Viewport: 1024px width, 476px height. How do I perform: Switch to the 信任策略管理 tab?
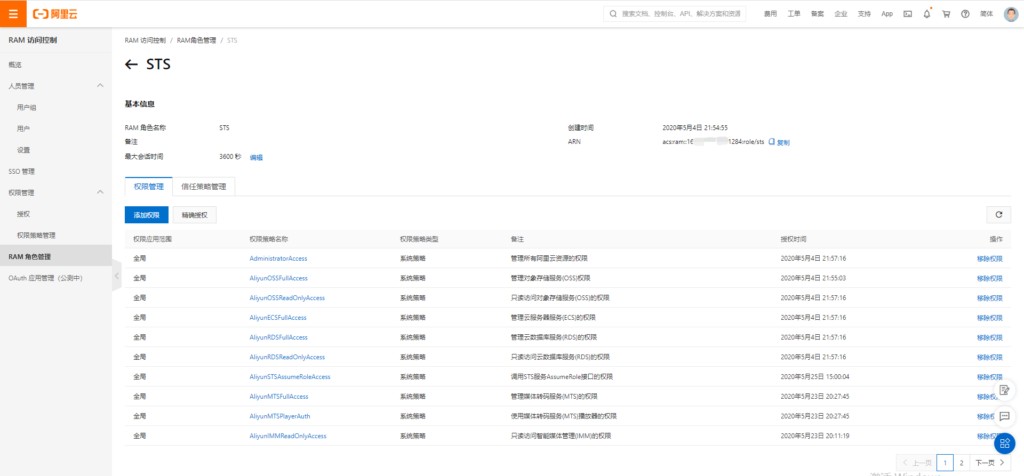point(203,187)
